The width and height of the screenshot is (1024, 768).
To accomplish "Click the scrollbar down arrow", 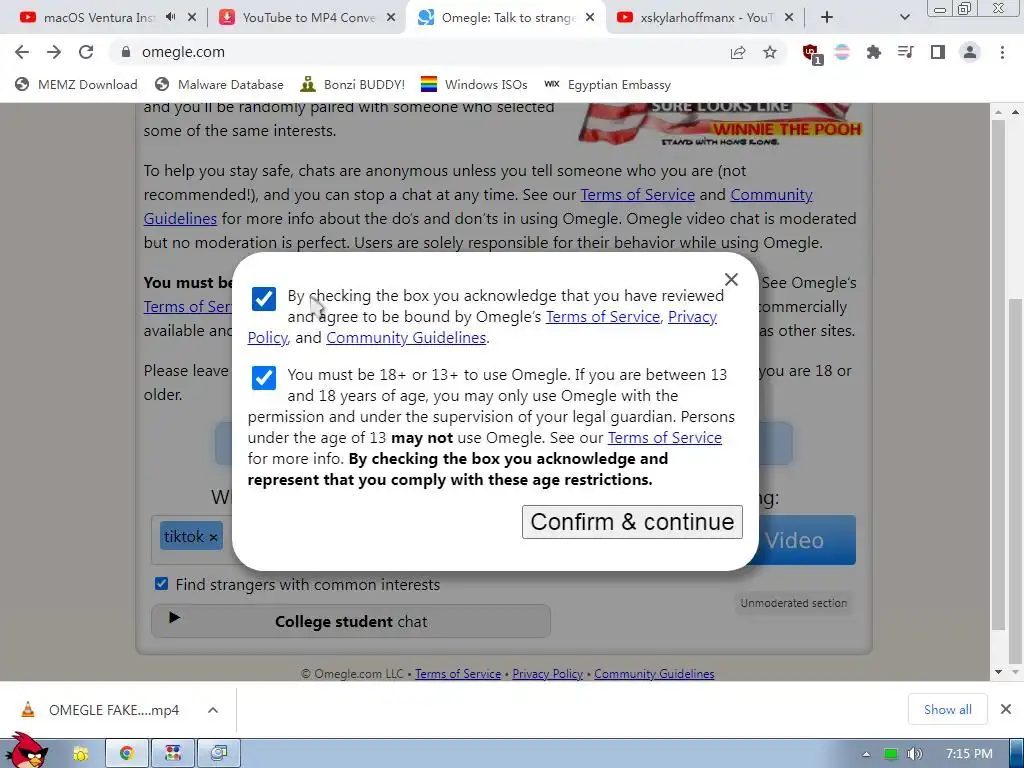I will (998, 672).
